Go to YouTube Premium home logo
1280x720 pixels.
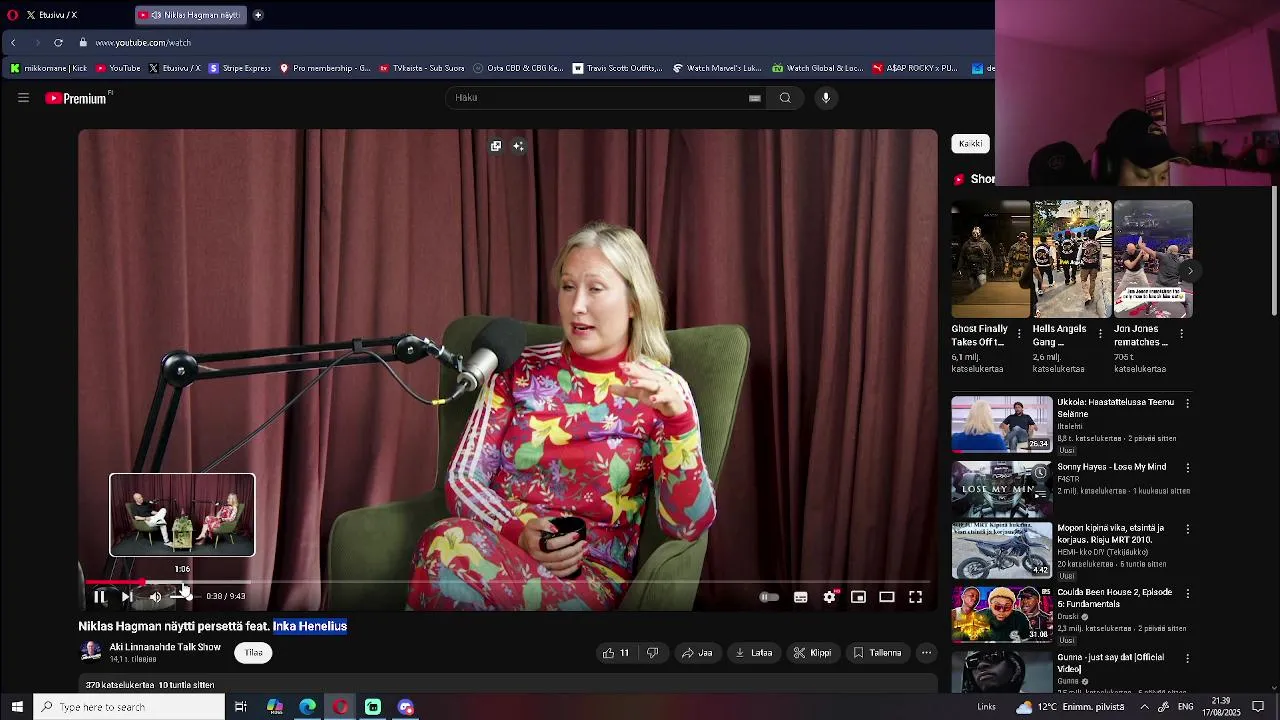point(76,98)
